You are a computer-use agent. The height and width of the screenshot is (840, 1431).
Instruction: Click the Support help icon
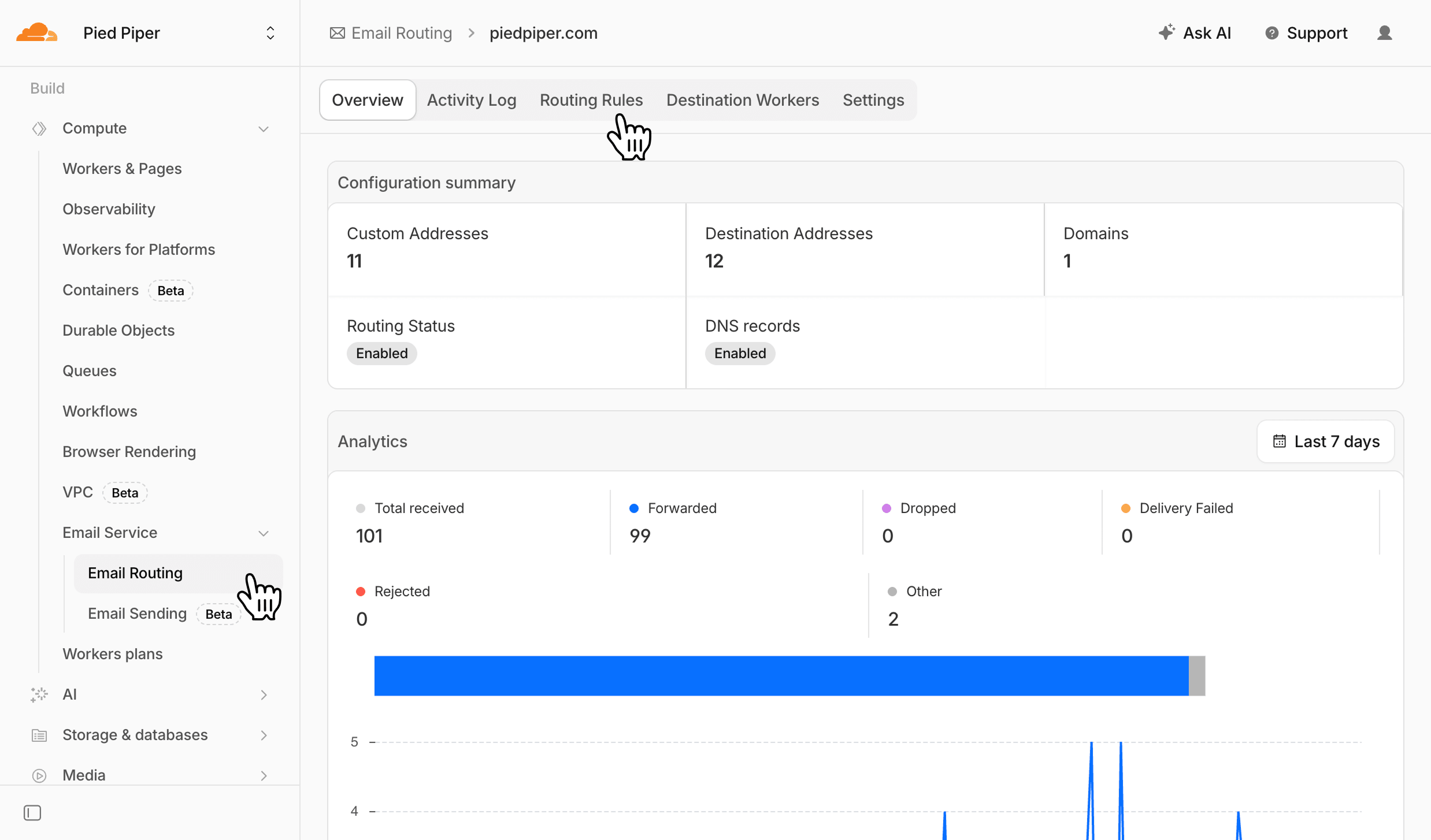click(x=1273, y=33)
